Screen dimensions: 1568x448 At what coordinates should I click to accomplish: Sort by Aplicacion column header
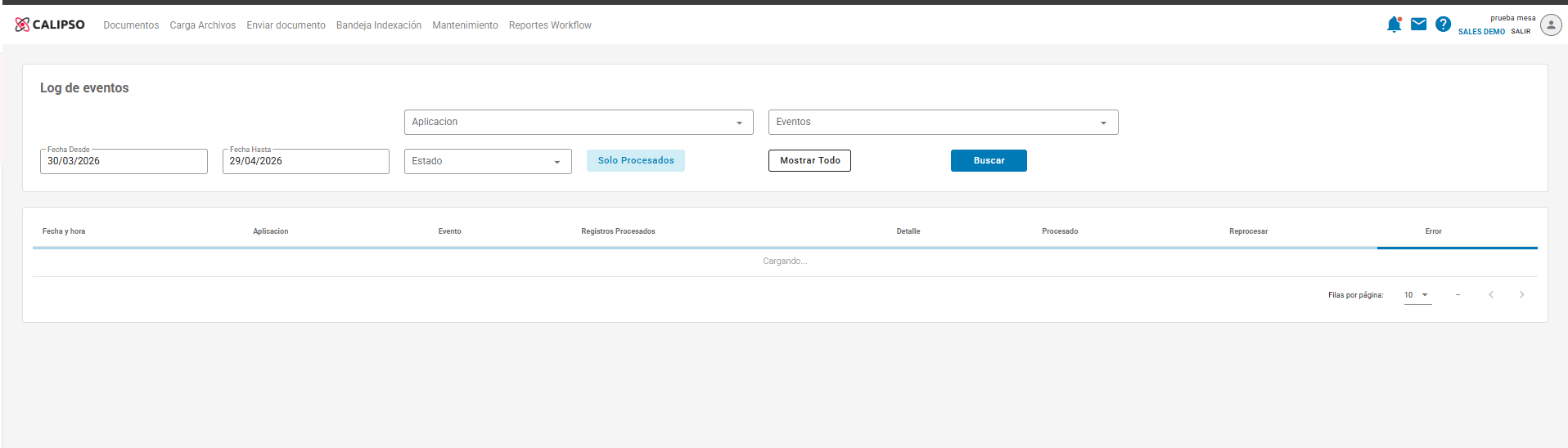pos(271,231)
